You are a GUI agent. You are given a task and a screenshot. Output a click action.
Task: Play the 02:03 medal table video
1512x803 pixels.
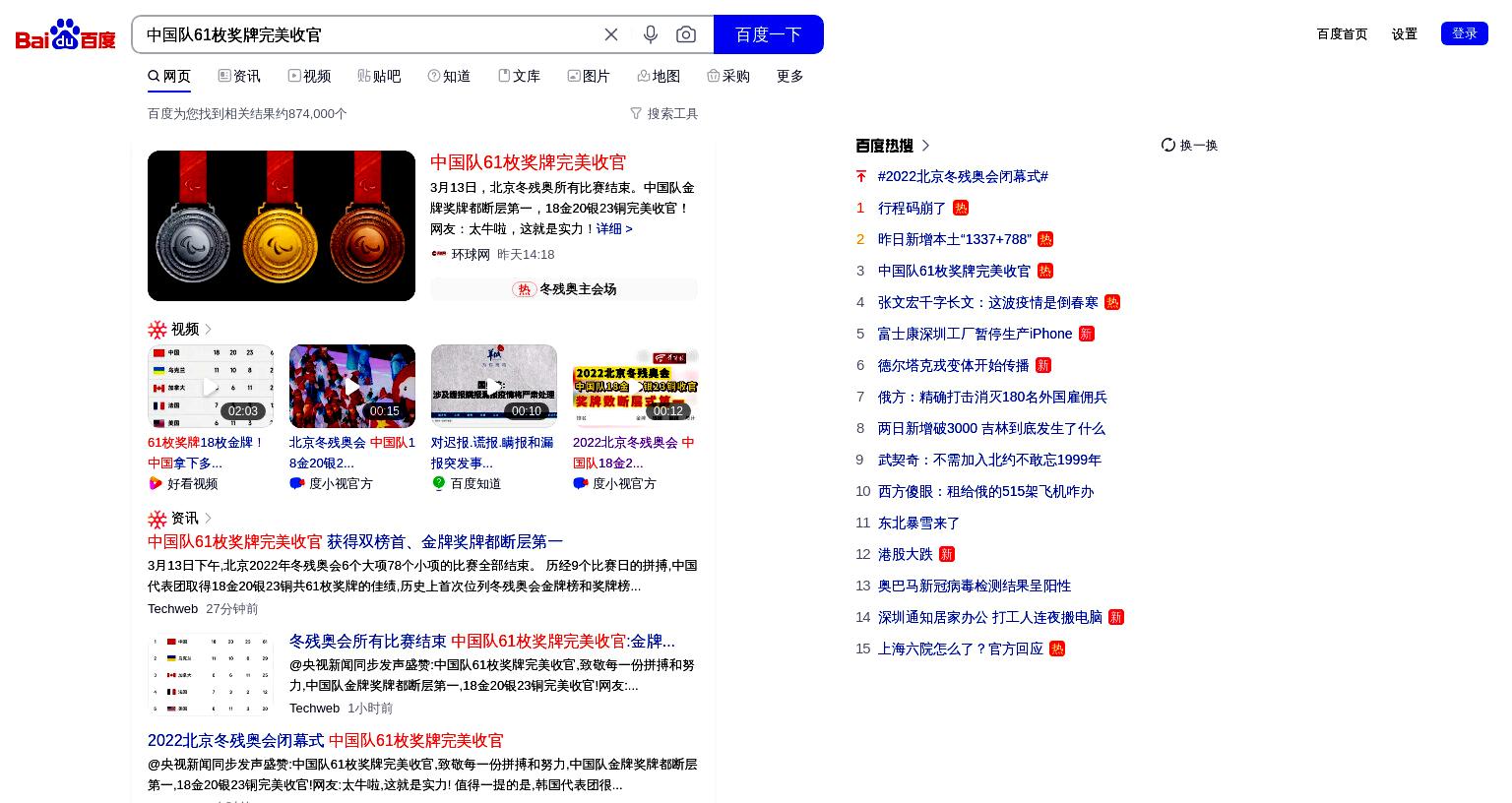[x=211, y=386]
